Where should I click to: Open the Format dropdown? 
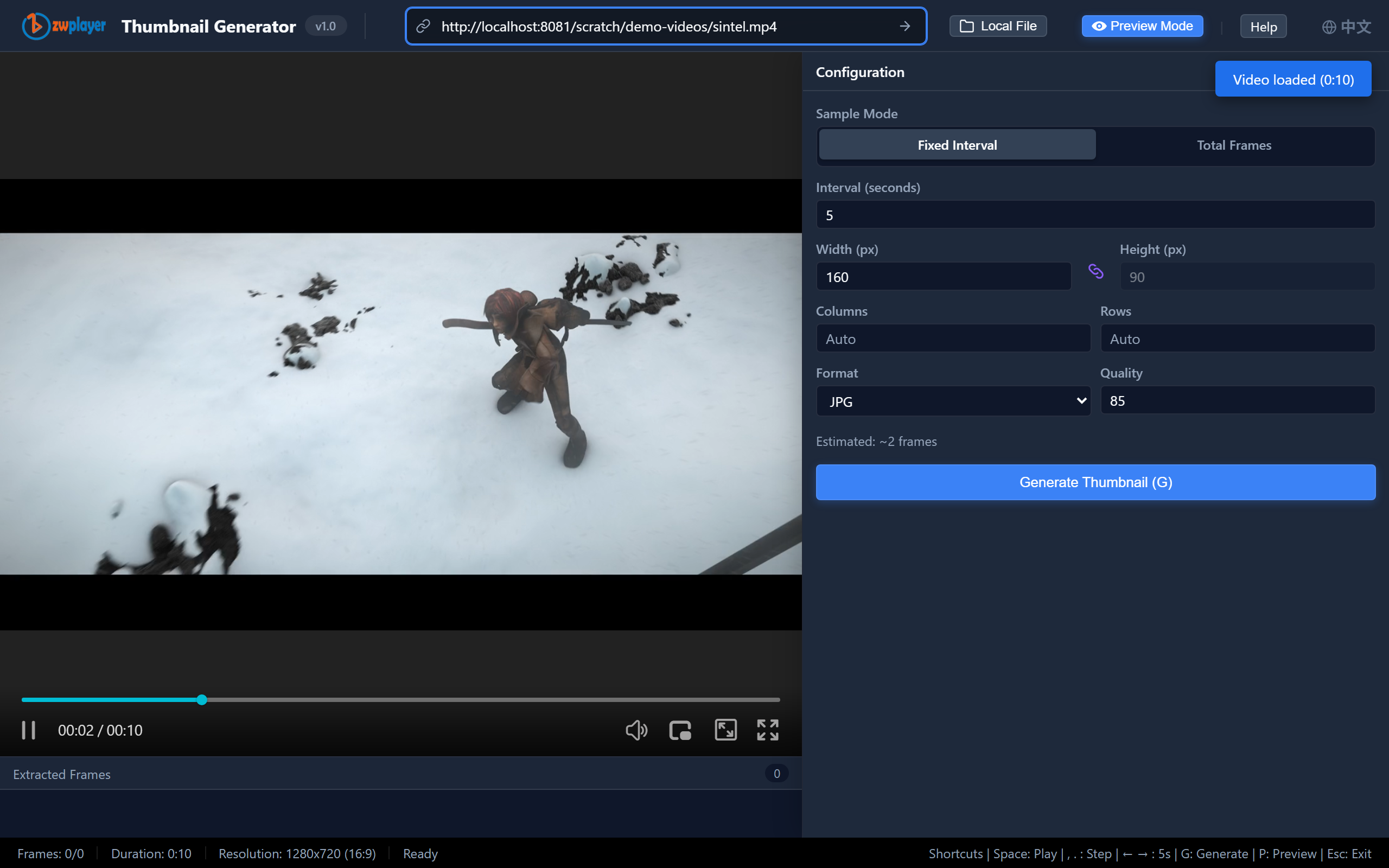point(953,401)
